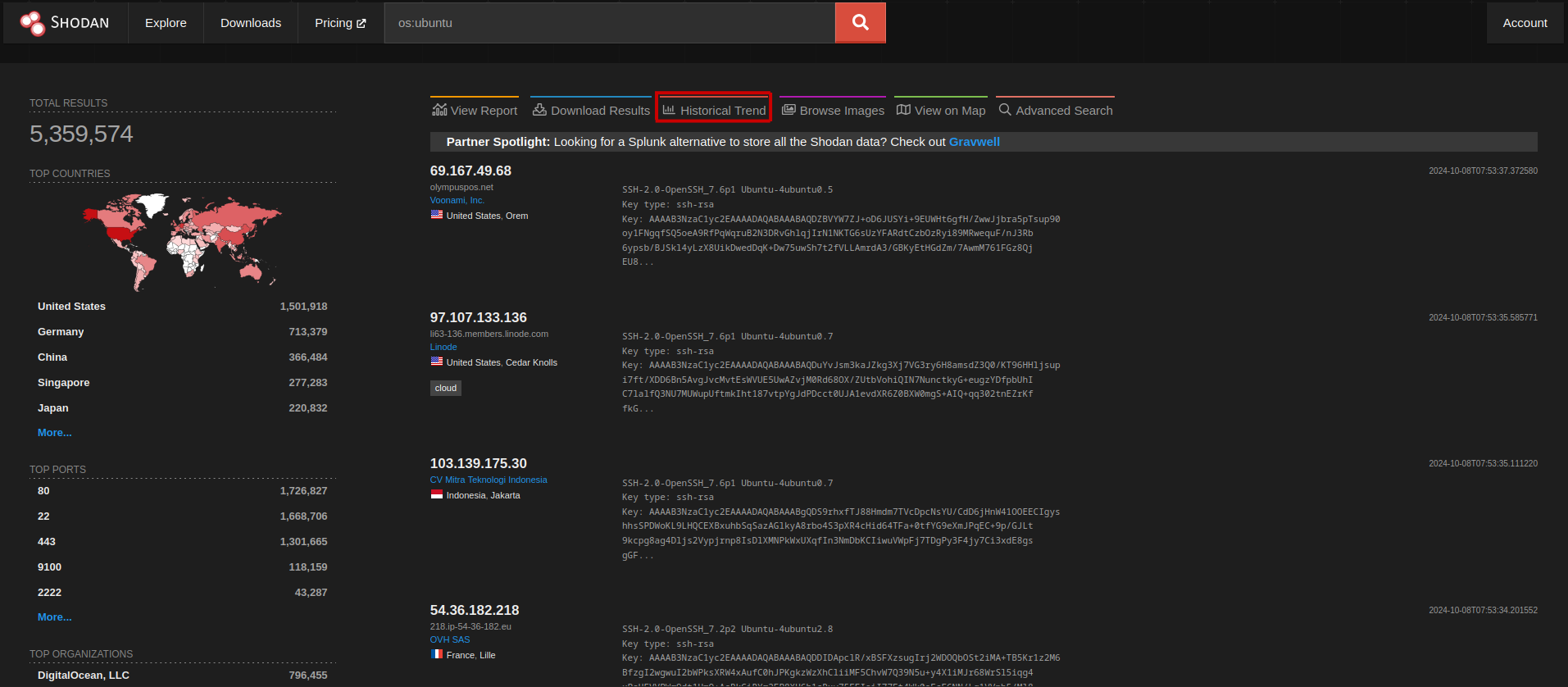This screenshot has height=687, width=1568.
Task: Click the SHODAN brand name
Action: tap(80, 23)
